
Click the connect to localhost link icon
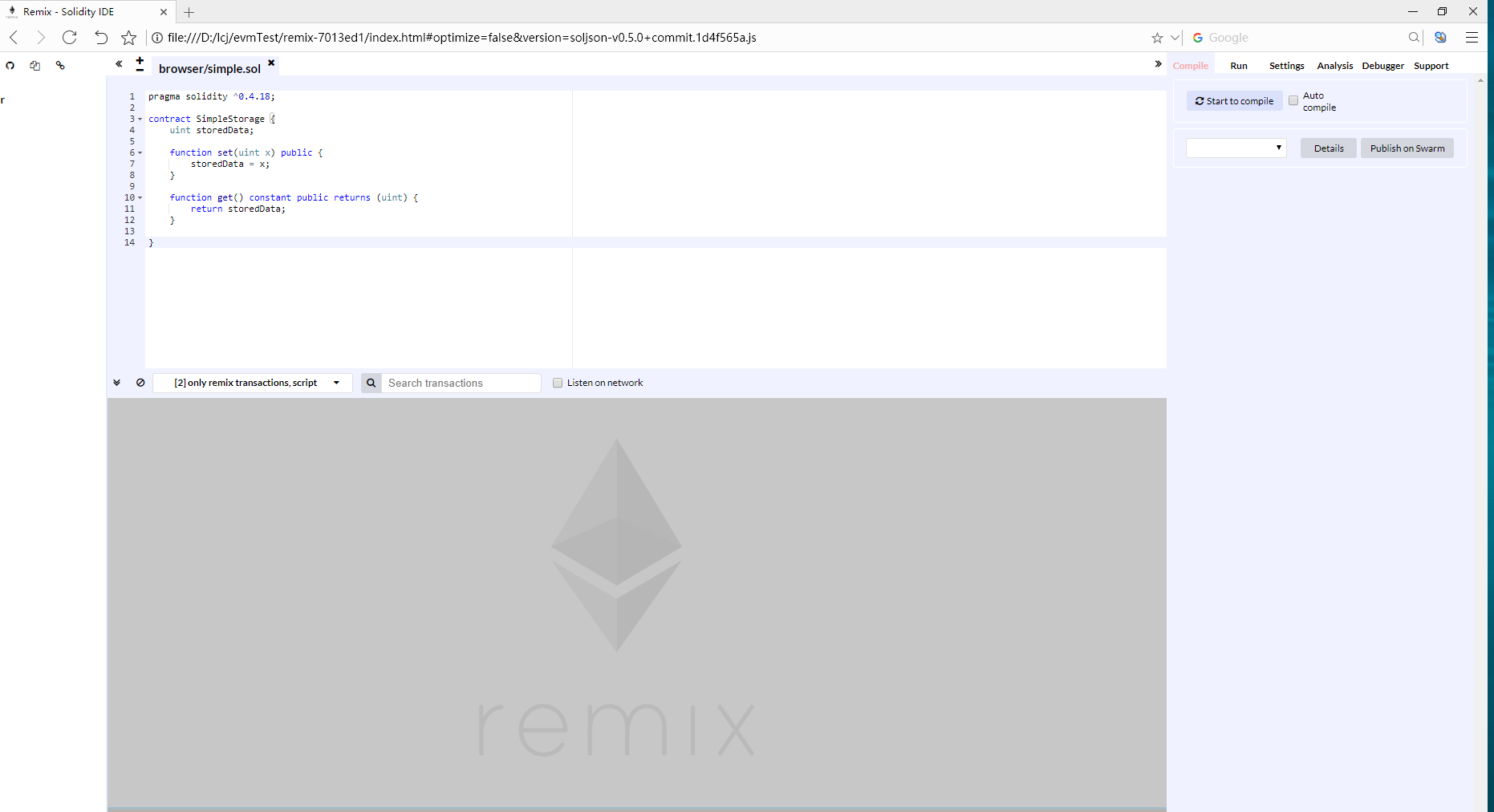click(x=60, y=66)
